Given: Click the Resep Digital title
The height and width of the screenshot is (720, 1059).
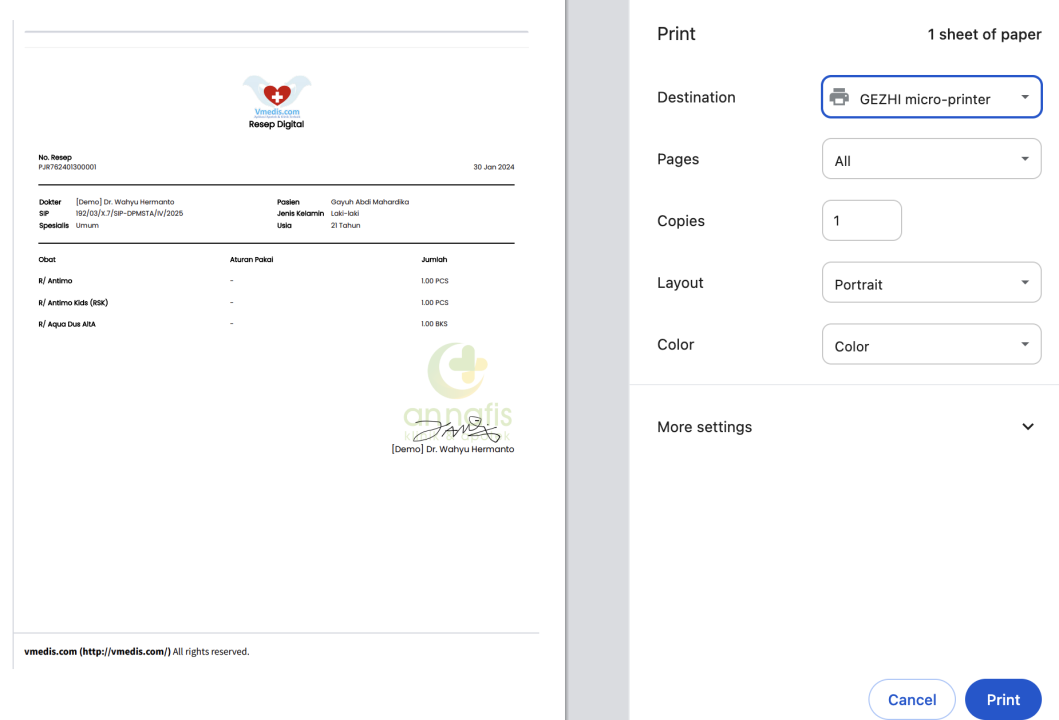Looking at the screenshot, I should tap(276, 125).
